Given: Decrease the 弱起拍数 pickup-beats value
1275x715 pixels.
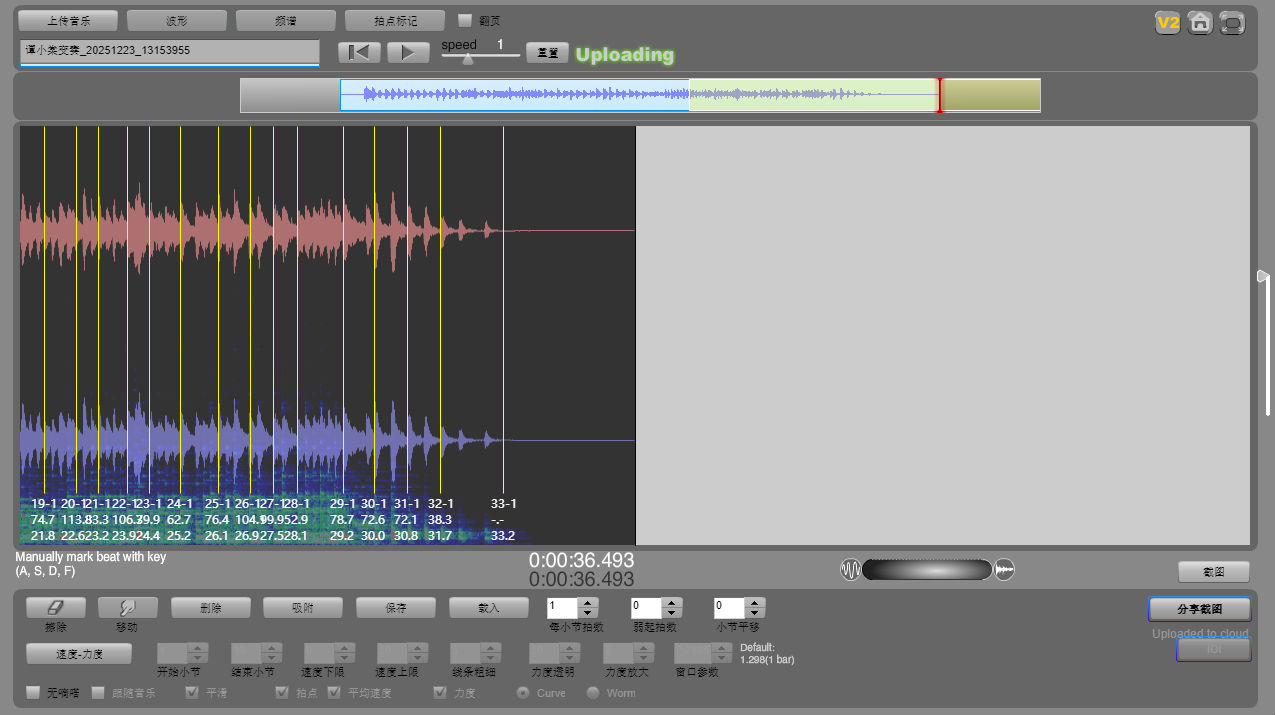Looking at the screenshot, I should point(672,612).
